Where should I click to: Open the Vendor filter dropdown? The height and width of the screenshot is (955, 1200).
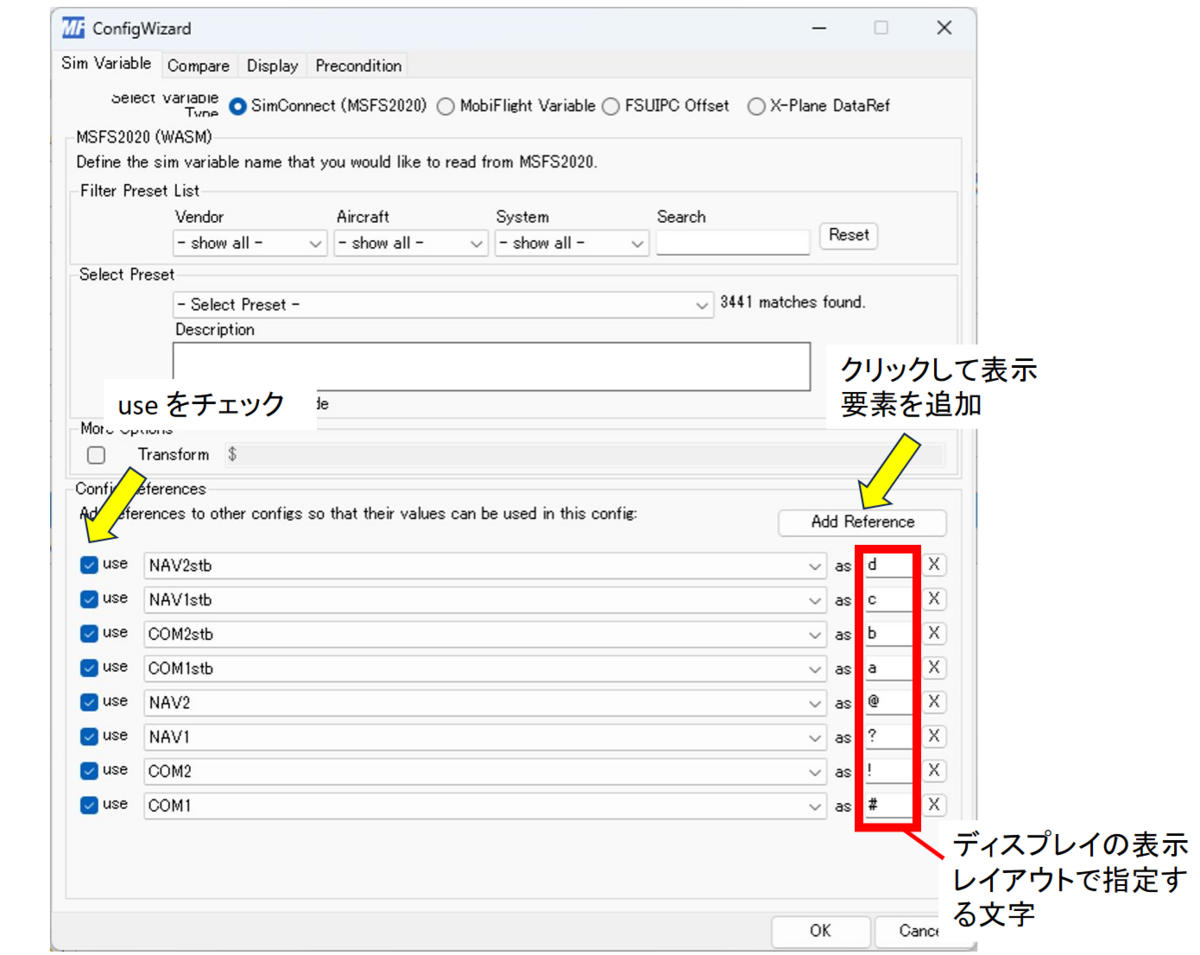click(316, 242)
